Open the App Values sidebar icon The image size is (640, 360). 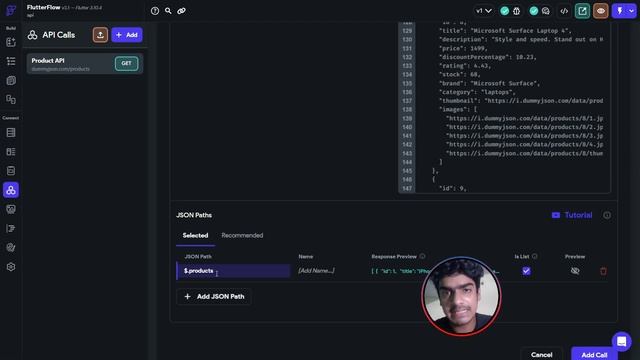pyautogui.click(x=11, y=171)
